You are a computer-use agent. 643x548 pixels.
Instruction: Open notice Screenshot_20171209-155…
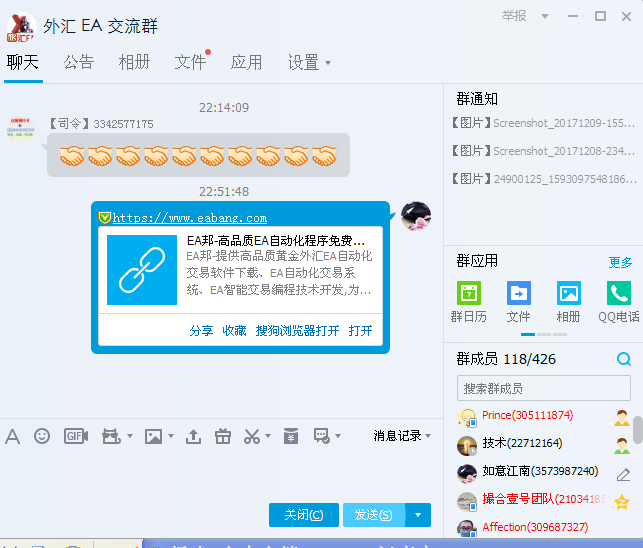[543, 123]
